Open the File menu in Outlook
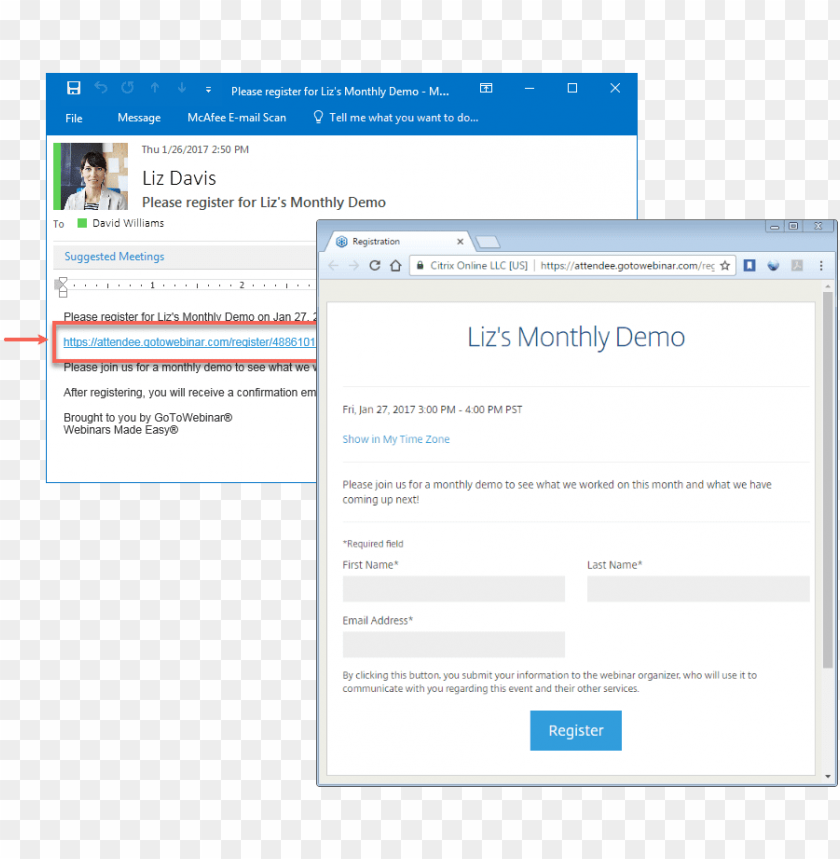The image size is (840, 859). [73, 117]
